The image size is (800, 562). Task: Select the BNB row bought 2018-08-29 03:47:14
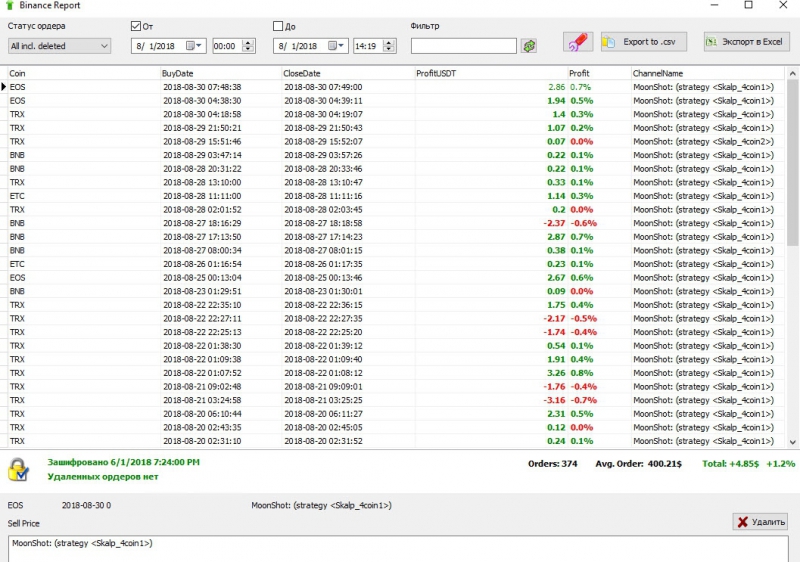(396, 156)
